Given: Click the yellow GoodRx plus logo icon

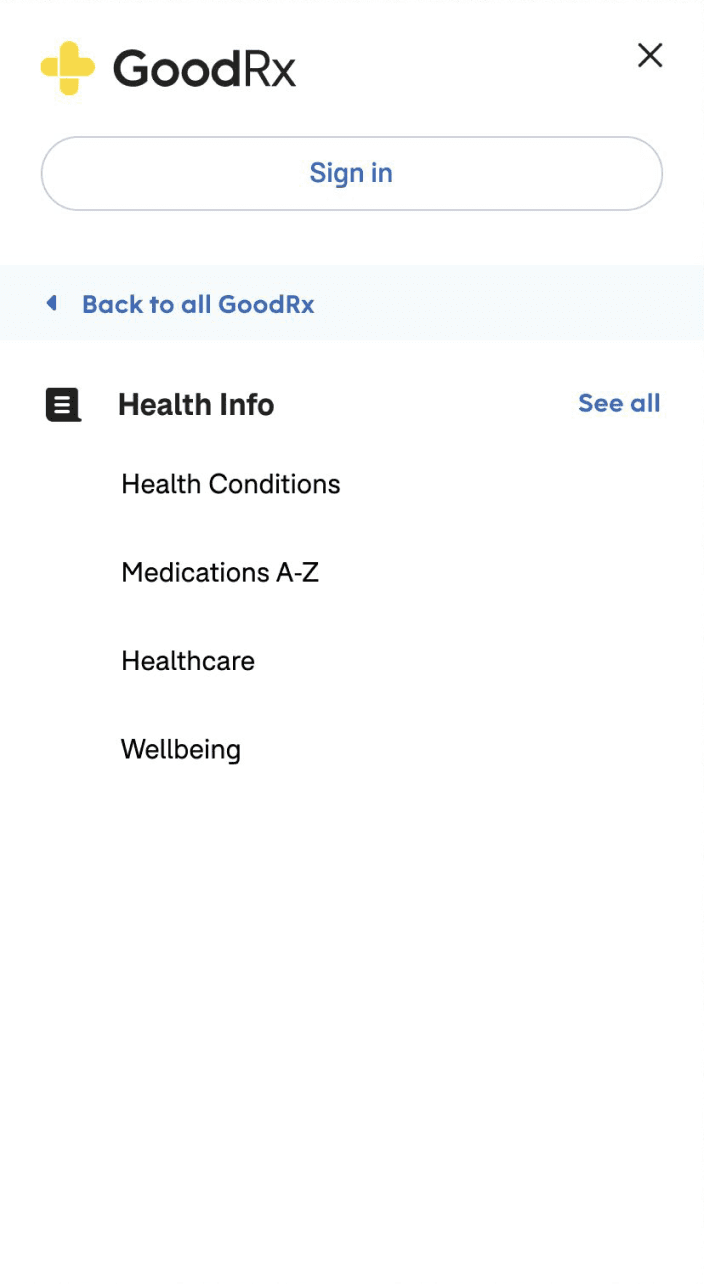Looking at the screenshot, I should pyautogui.click(x=68, y=68).
